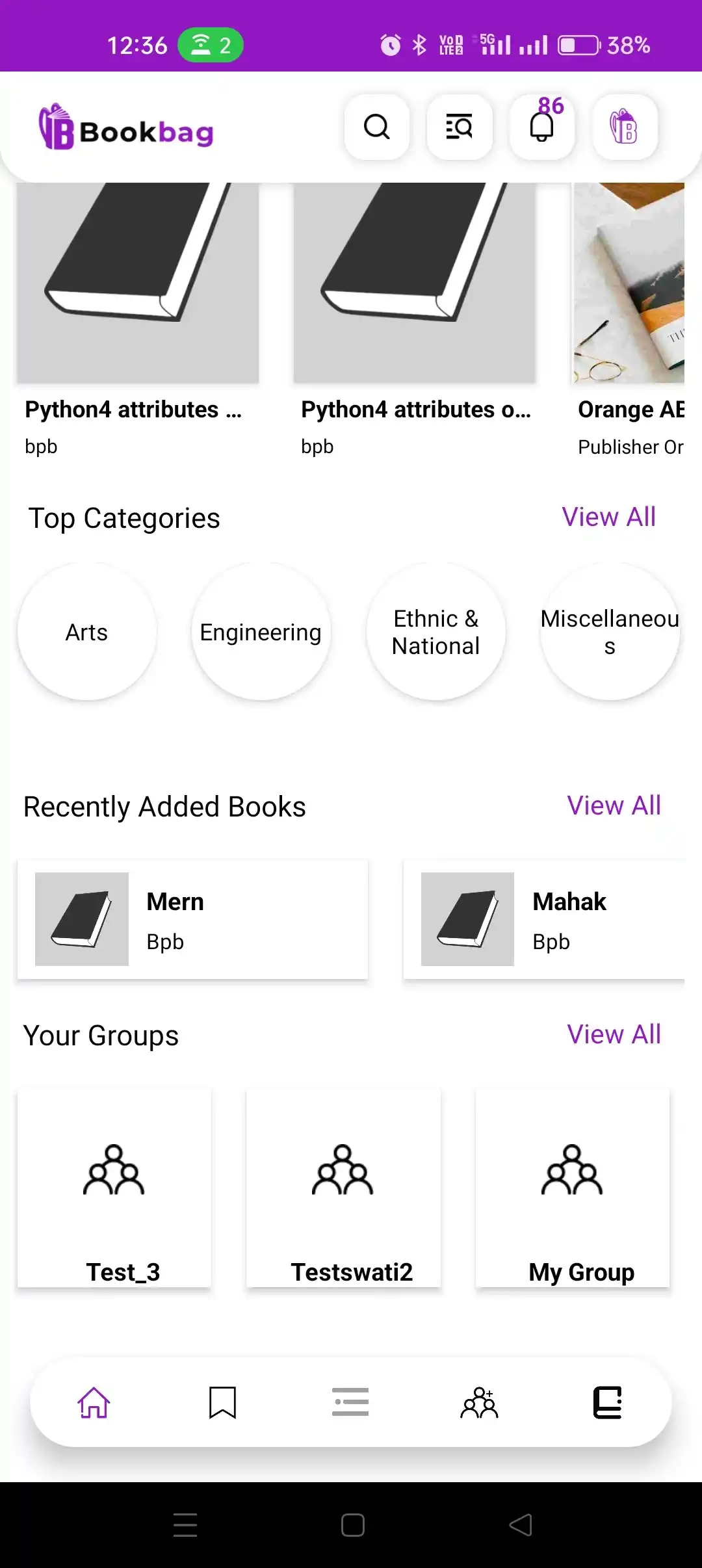
Task: Open the Test_3 group
Action: pyautogui.click(x=114, y=1188)
